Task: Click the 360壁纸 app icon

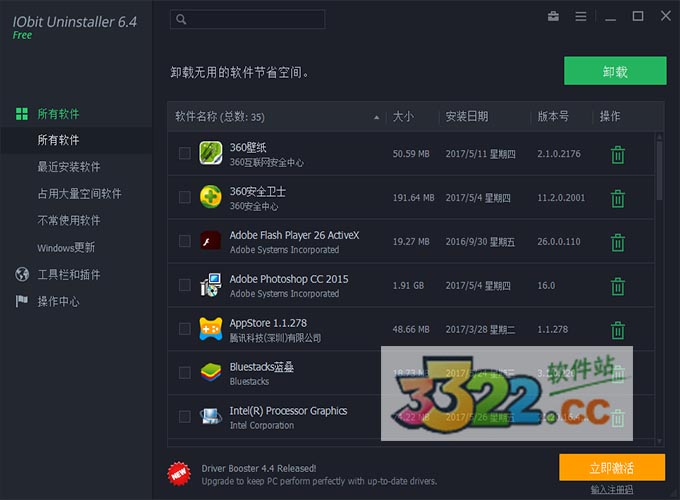Action: 211,153
